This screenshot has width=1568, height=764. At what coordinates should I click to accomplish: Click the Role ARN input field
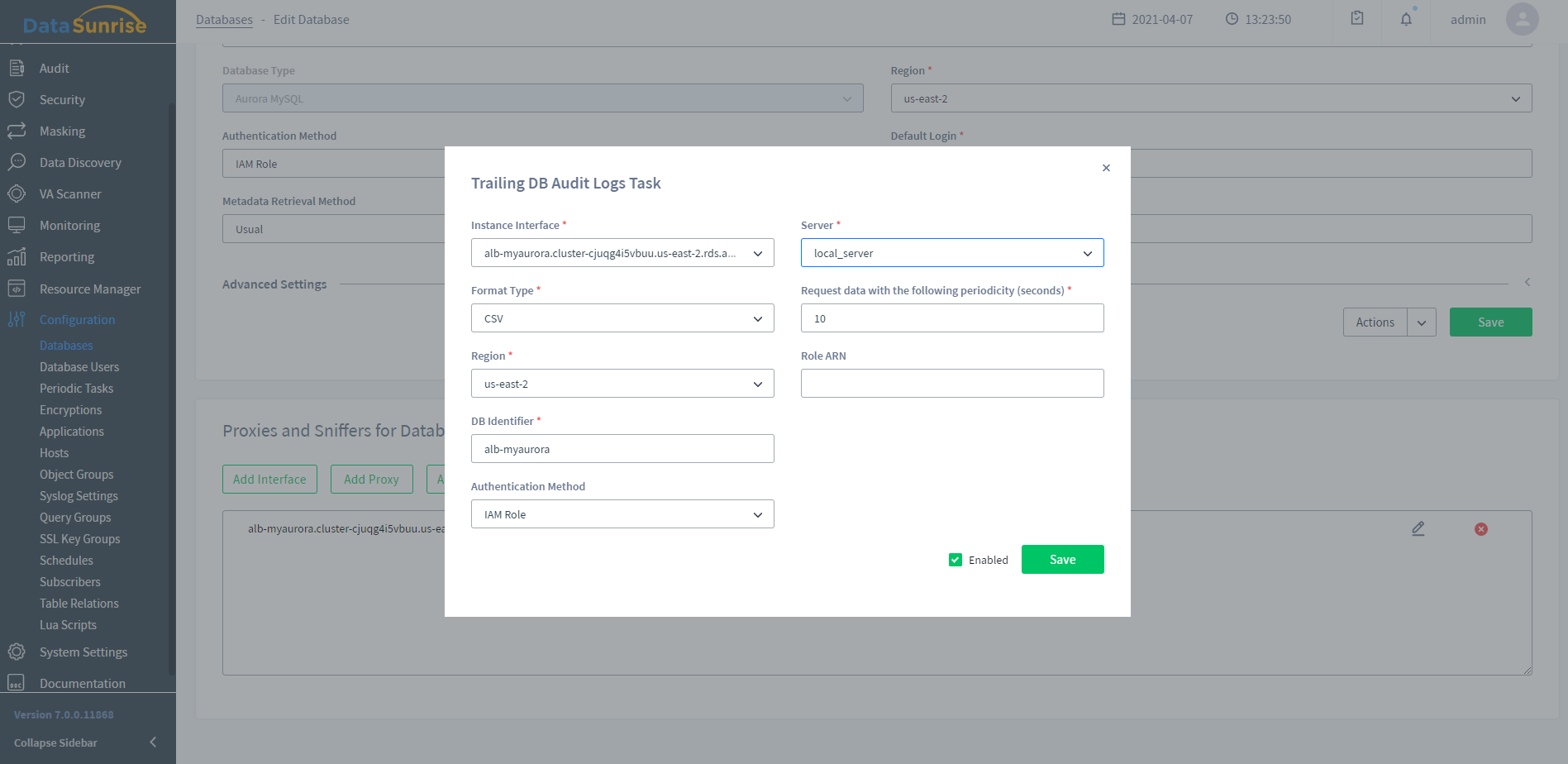951,384
